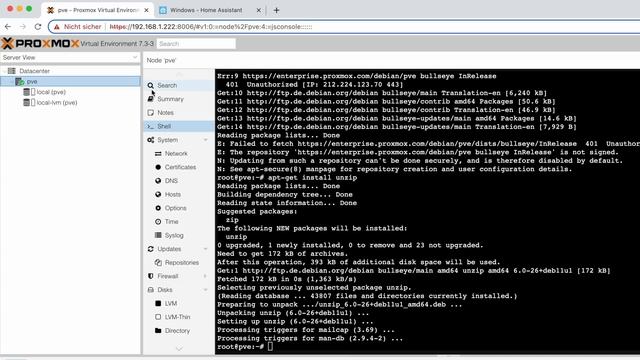Select local (pve) storage
The width and height of the screenshot is (640, 360).
[x=51, y=92]
